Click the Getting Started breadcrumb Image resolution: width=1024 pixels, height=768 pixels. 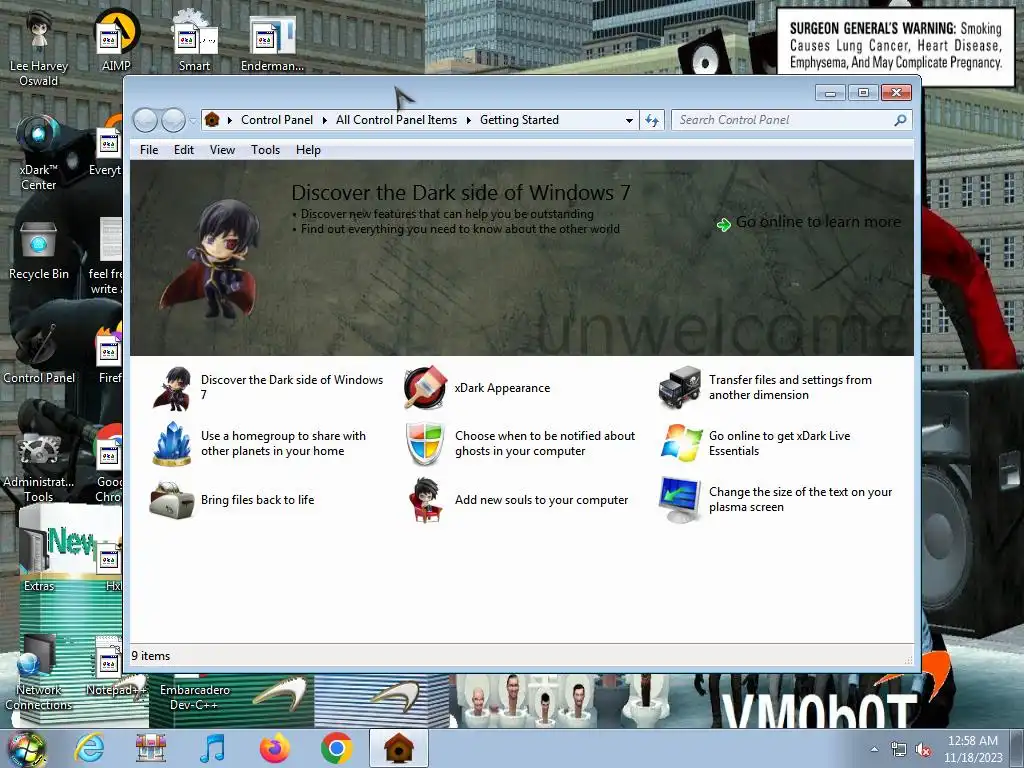(x=519, y=120)
